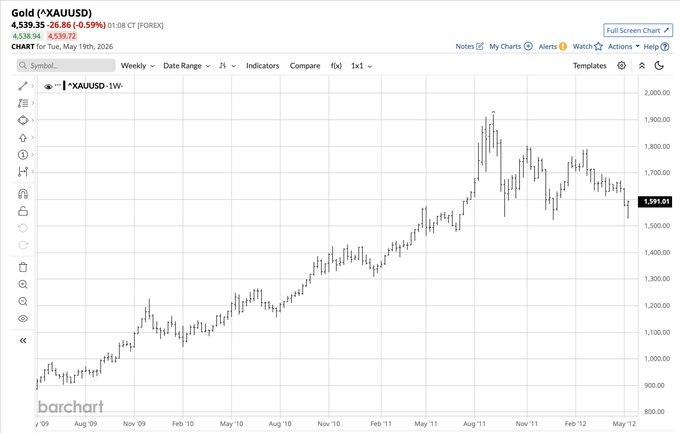Select the arrow marker tool

[x=23, y=138]
